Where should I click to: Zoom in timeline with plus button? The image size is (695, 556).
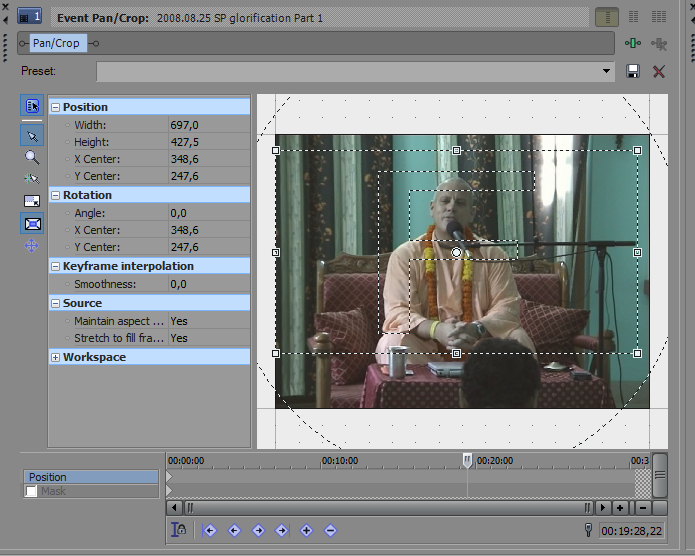point(620,508)
